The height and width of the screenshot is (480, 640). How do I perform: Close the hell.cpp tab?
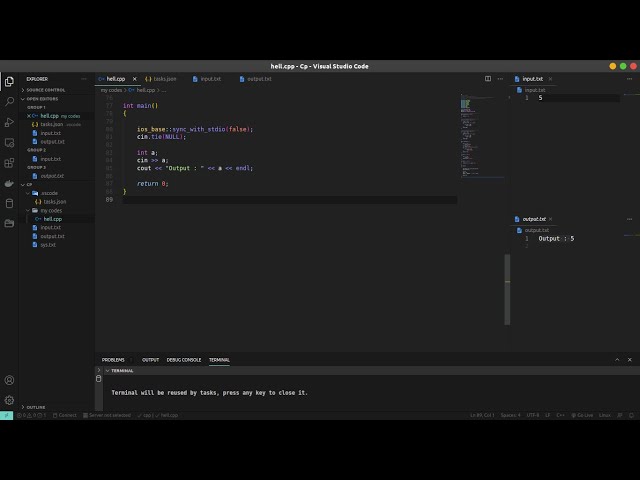pyautogui.click(x=134, y=79)
